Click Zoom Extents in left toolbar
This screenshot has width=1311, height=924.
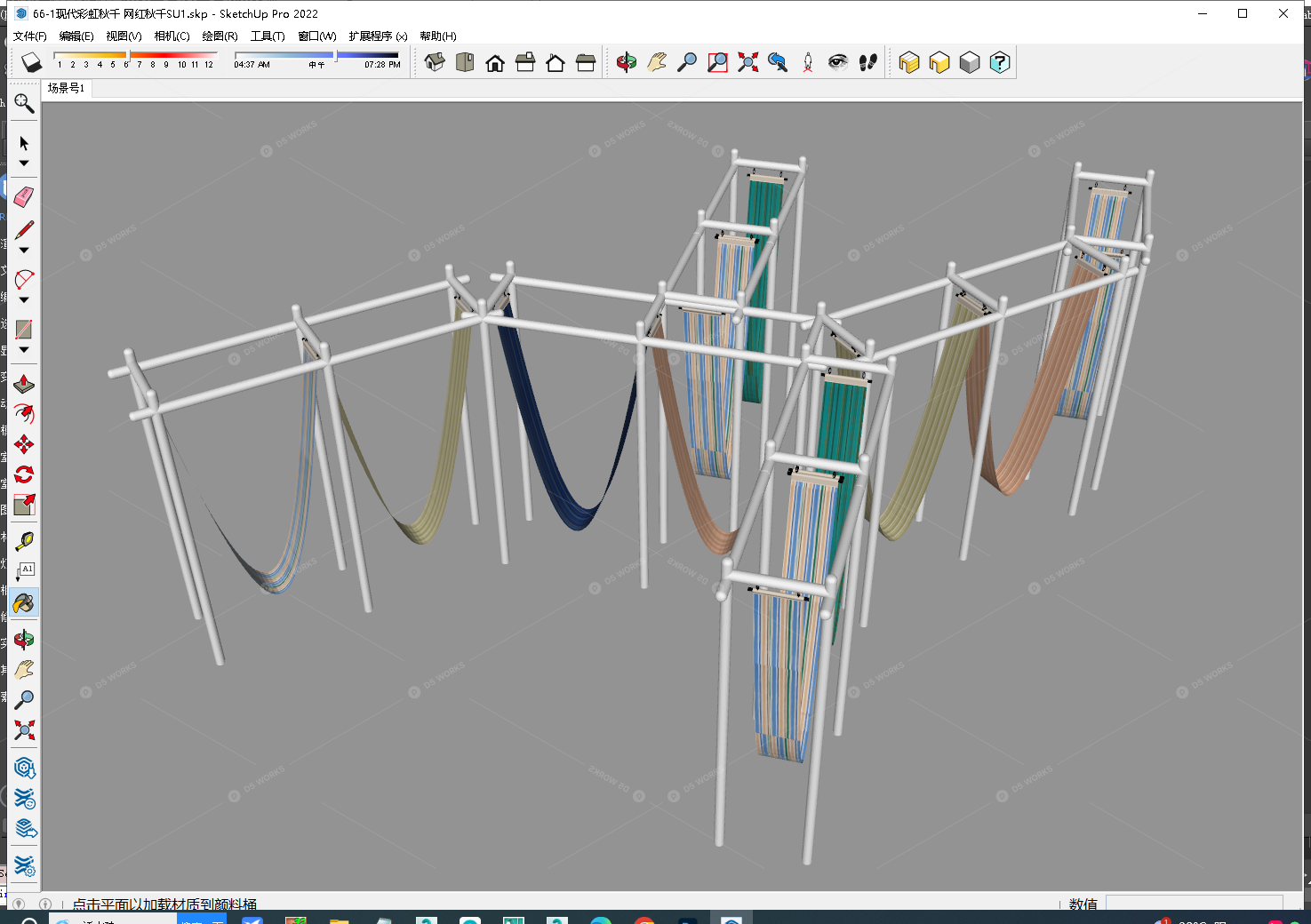pyautogui.click(x=24, y=729)
